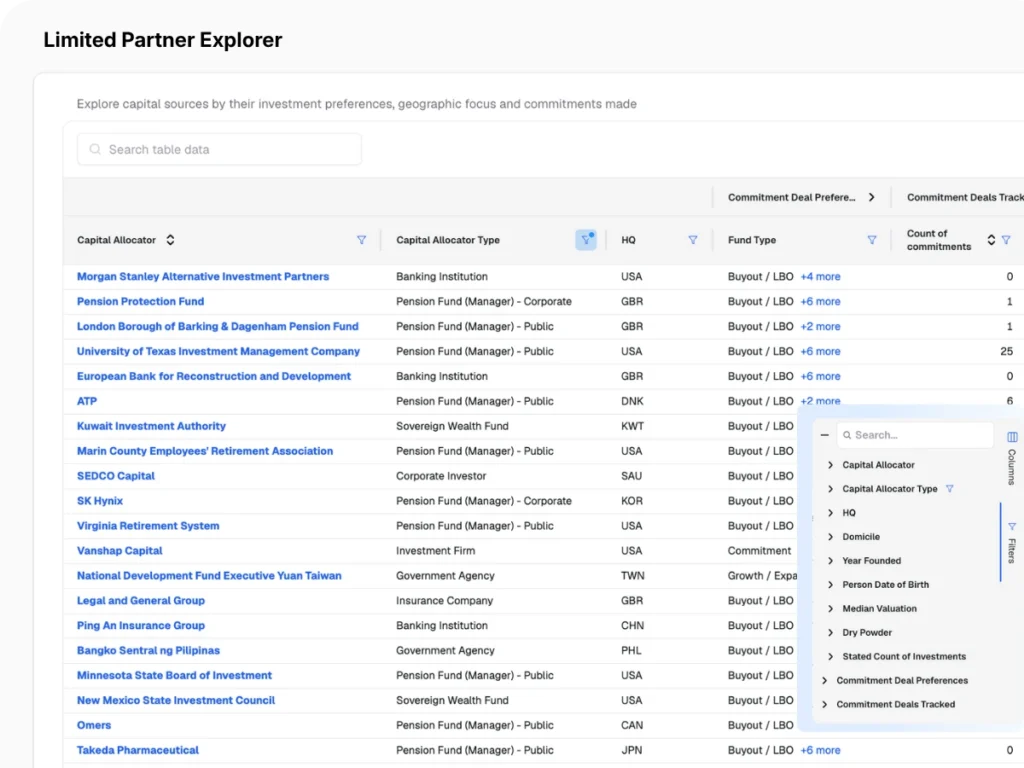
Task: Open London Borough of Barking & Dagenham link
Action: pyautogui.click(x=217, y=326)
